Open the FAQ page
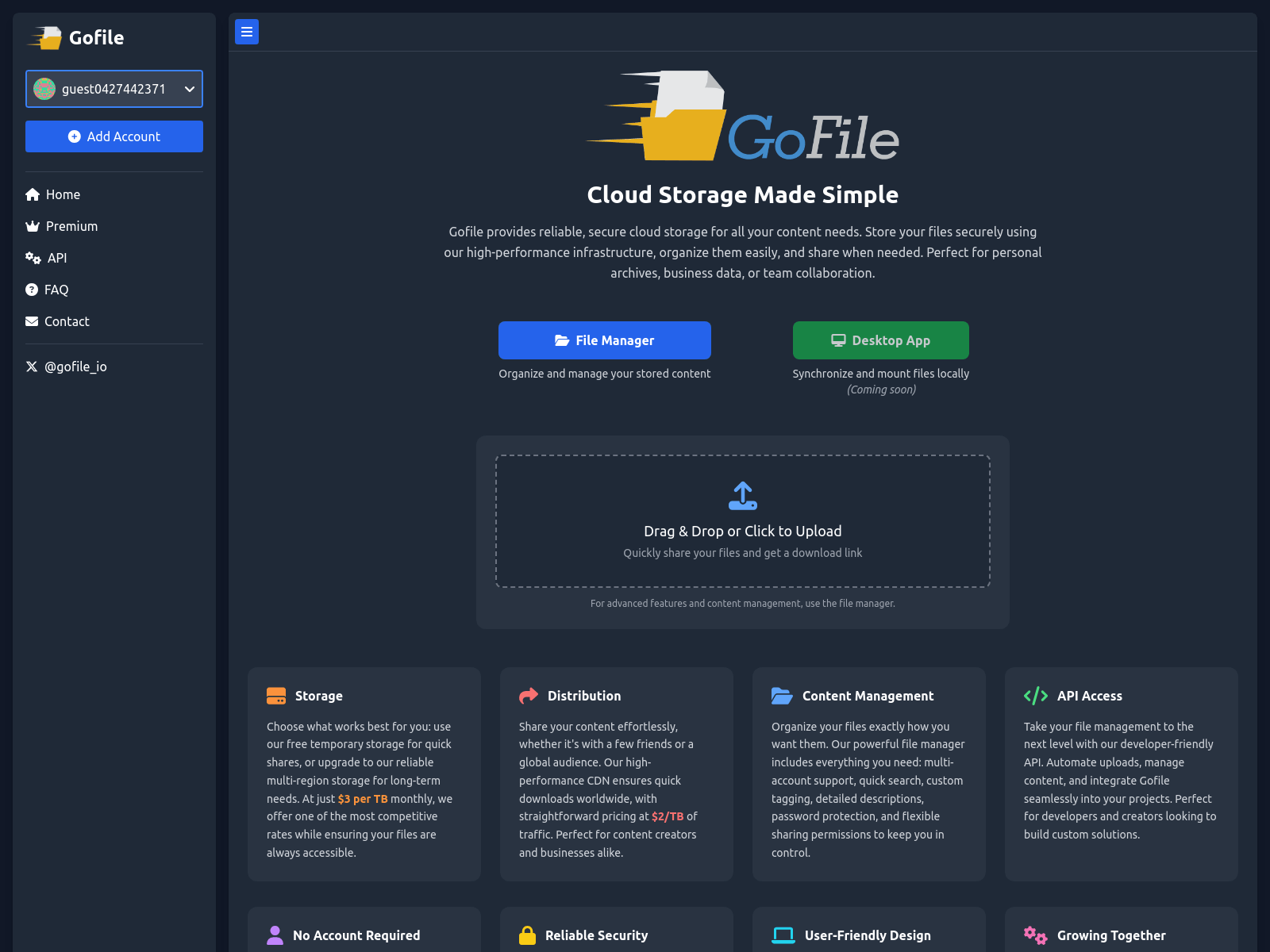The height and width of the screenshot is (952, 1270). (47, 290)
